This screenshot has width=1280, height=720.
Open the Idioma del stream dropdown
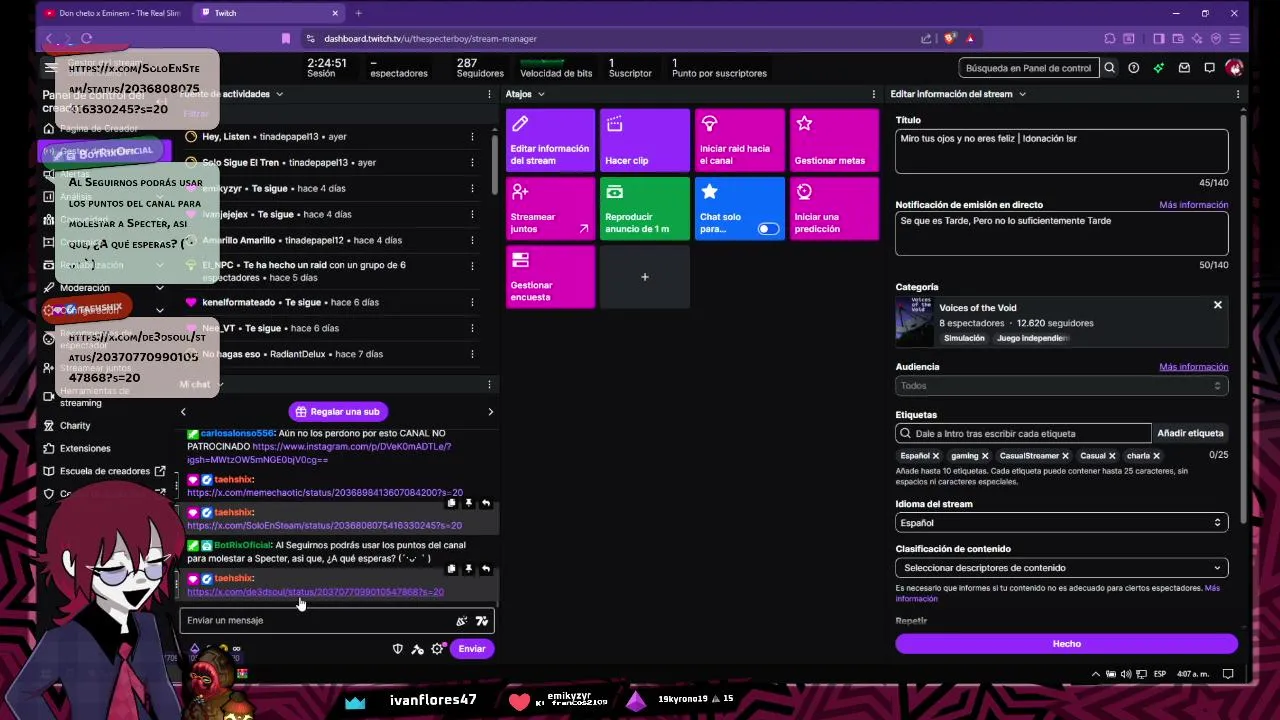point(1061,523)
